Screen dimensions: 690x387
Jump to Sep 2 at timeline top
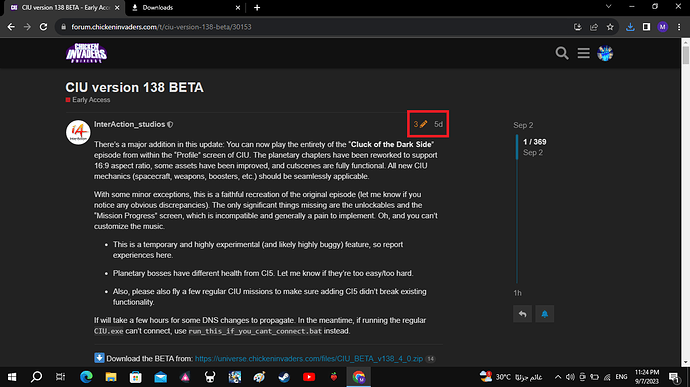(523, 125)
